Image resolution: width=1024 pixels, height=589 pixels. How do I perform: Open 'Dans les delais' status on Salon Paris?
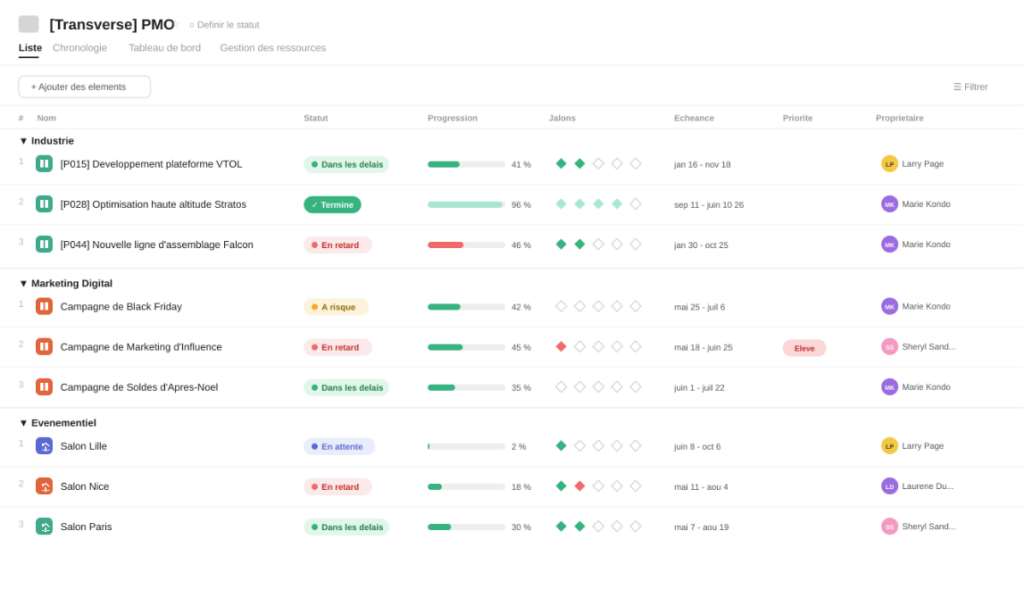tap(346, 528)
